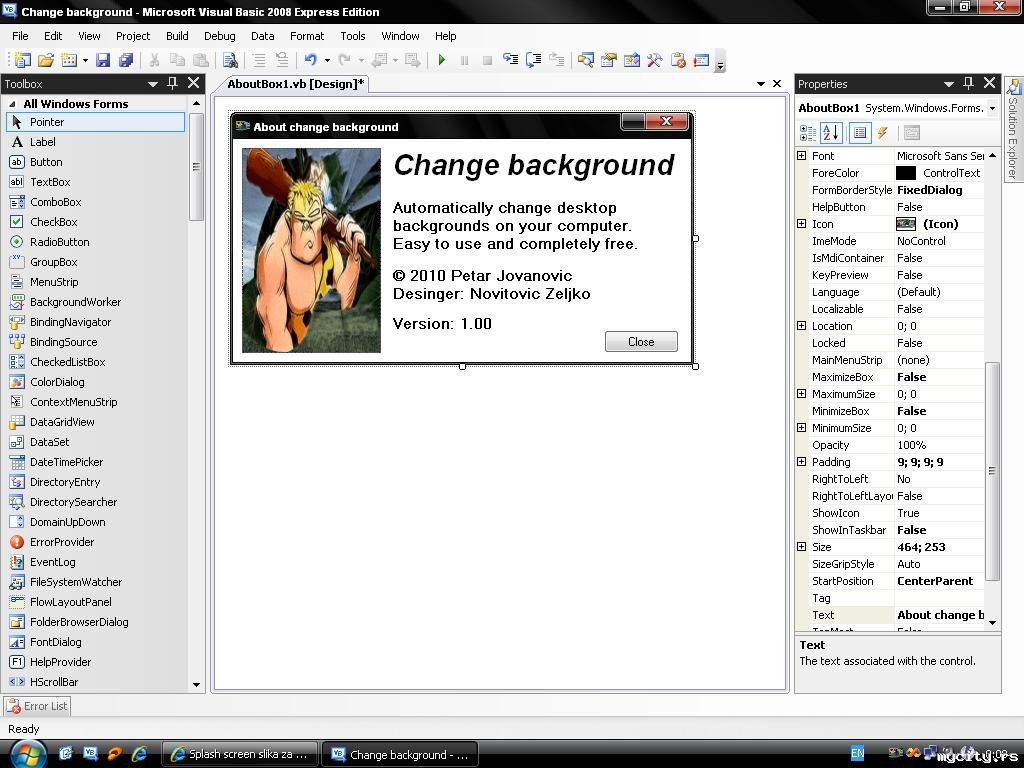Sort properties alphabetically with A-Z icon

coord(831,133)
